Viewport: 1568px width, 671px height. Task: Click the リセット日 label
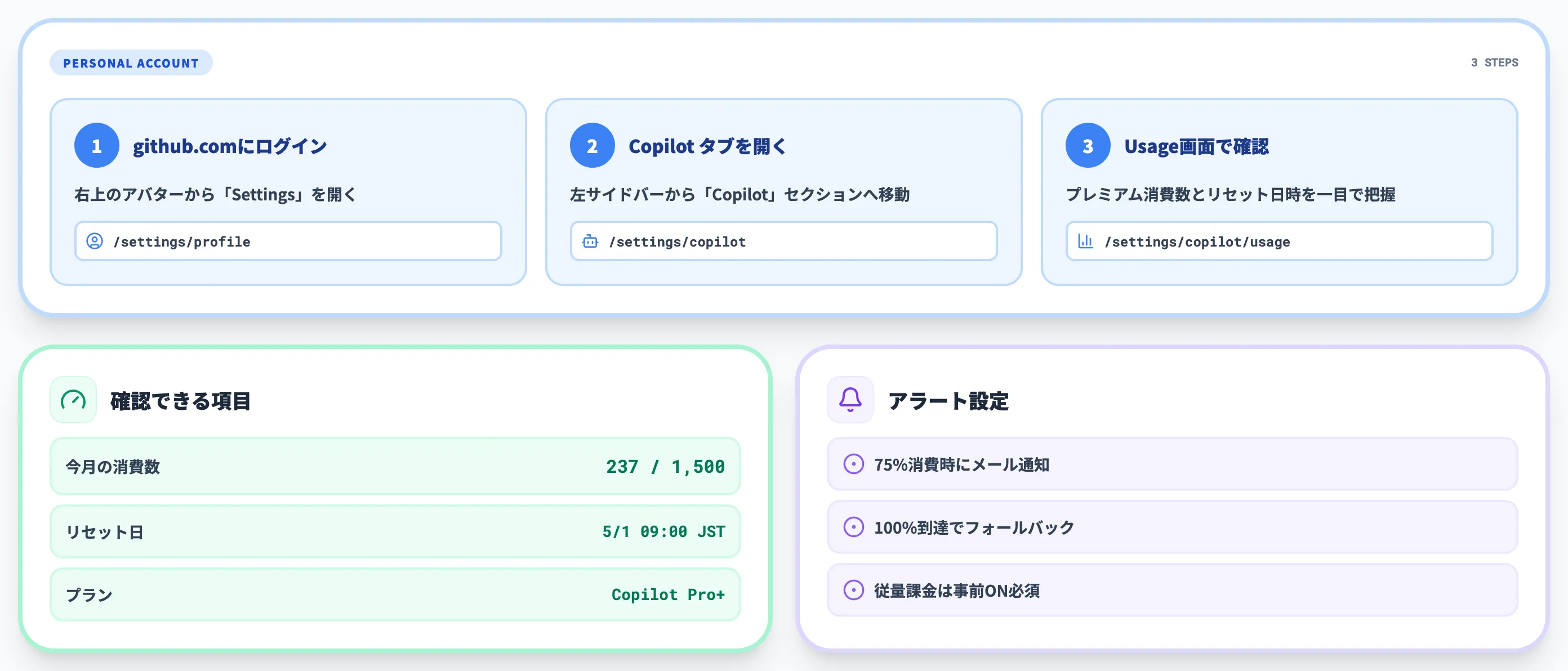tap(104, 532)
